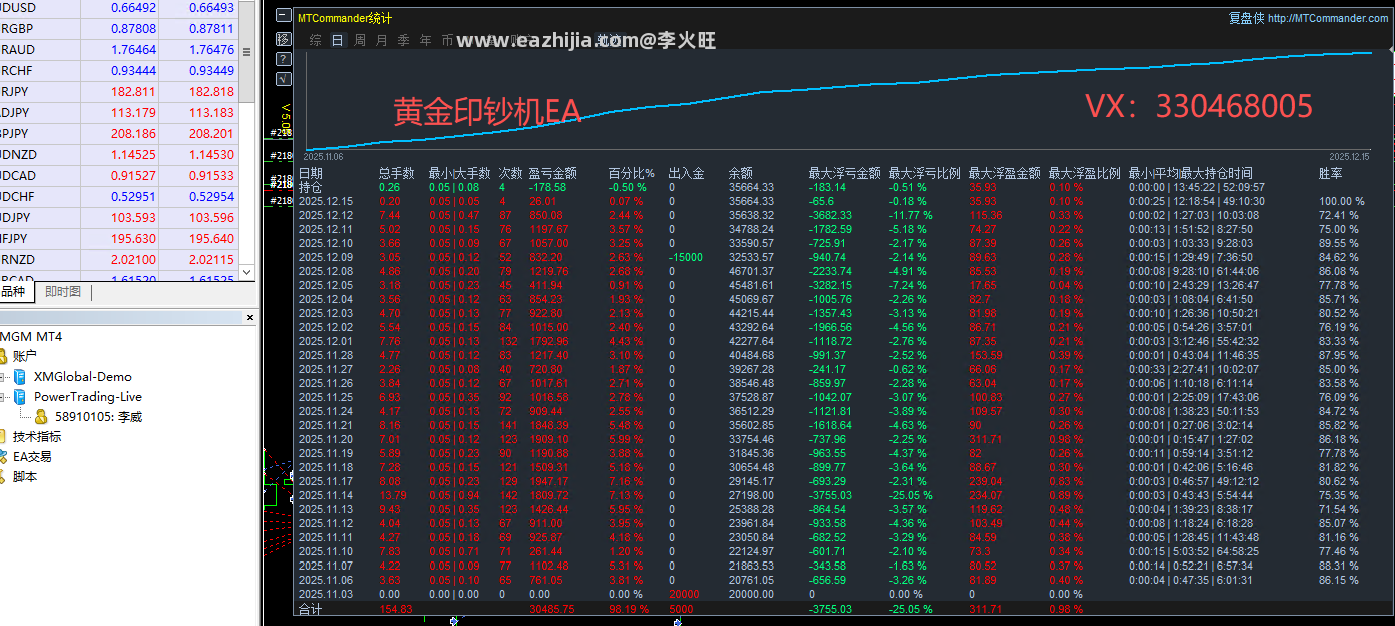The image size is (1395, 626).
Task: Click the 余额 column header
Action: tap(741, 173)
